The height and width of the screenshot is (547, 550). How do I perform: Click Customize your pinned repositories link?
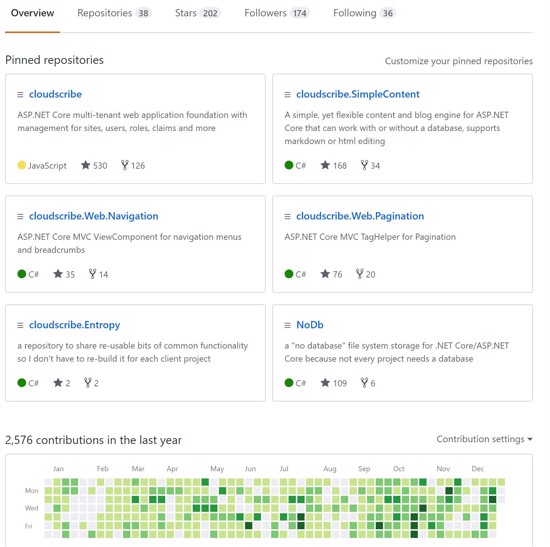459,61
